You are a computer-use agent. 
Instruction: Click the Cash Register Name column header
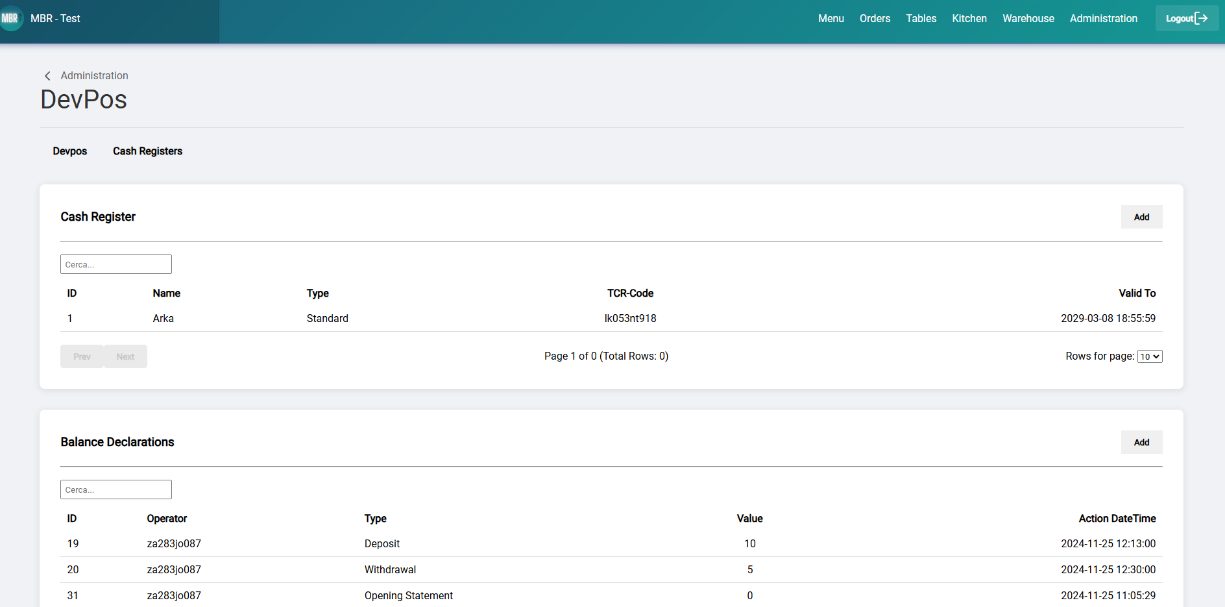coord(166,293)
